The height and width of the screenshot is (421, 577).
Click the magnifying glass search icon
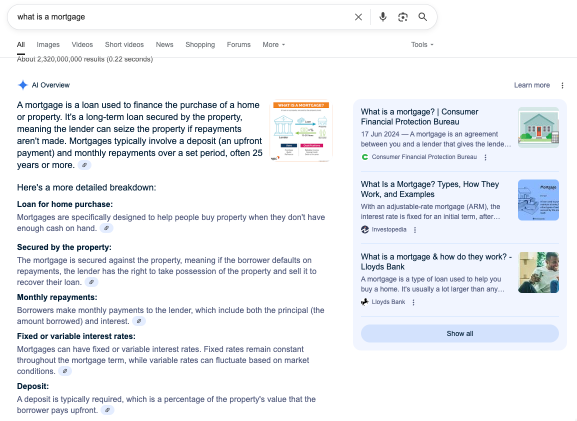coord(423,17)
